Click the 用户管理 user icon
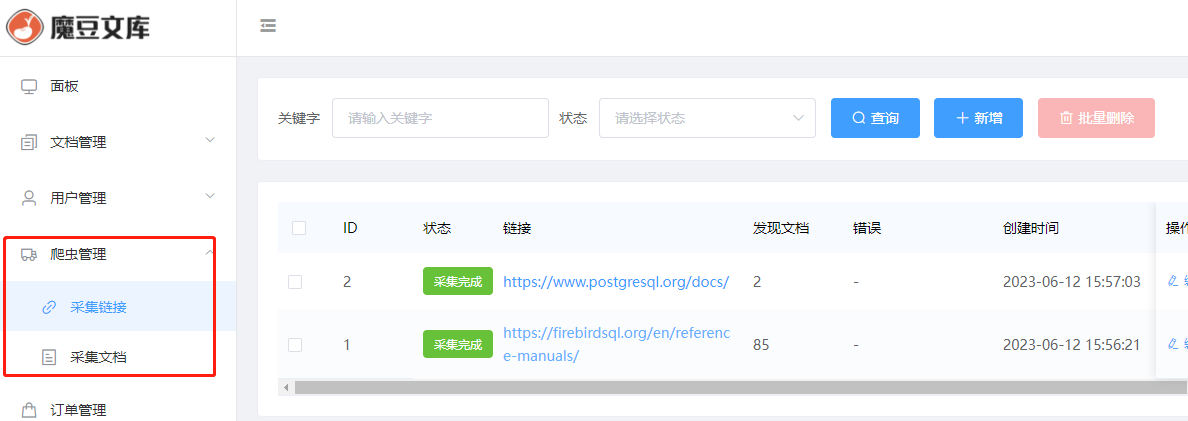The image size is (1188, 421). coord(29,198)
